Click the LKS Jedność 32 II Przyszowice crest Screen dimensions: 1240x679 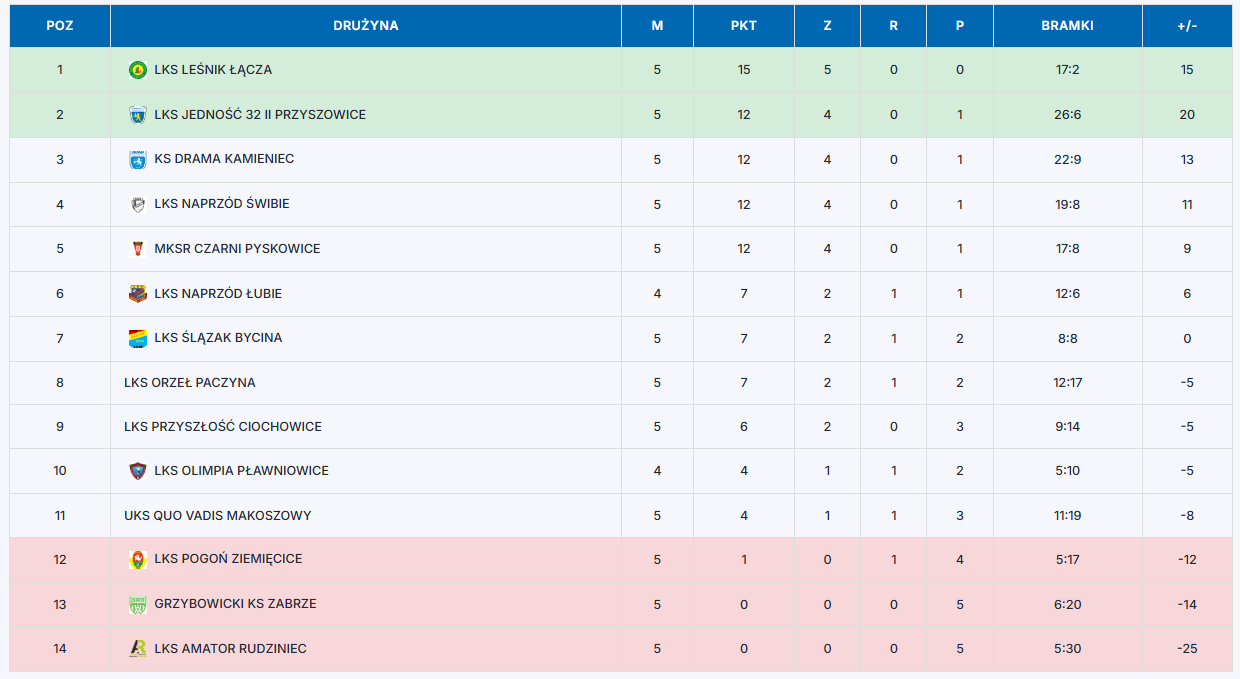click(x=138, y=115)
